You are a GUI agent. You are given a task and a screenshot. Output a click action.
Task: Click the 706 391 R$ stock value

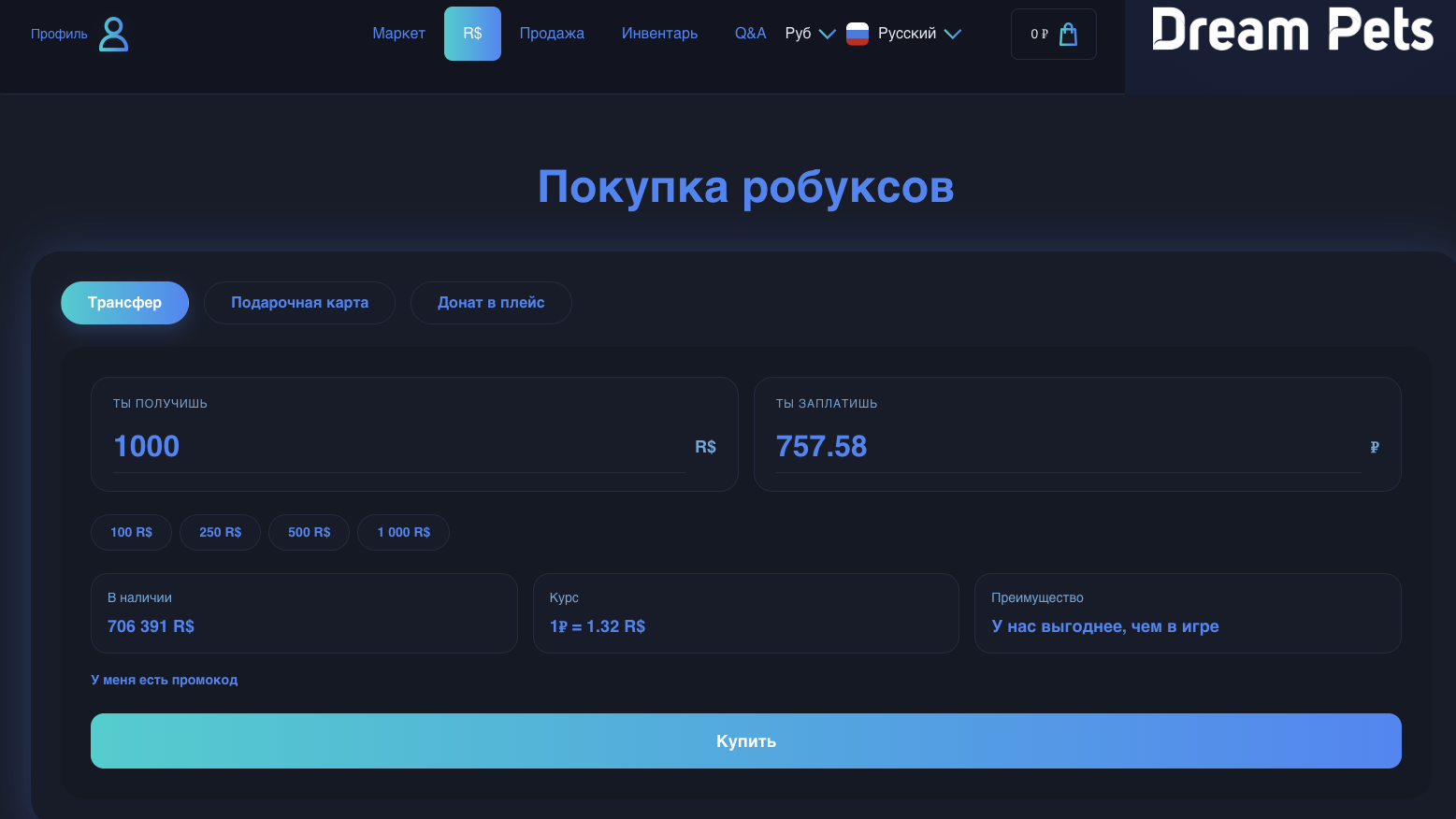click(x=151, y=626)
